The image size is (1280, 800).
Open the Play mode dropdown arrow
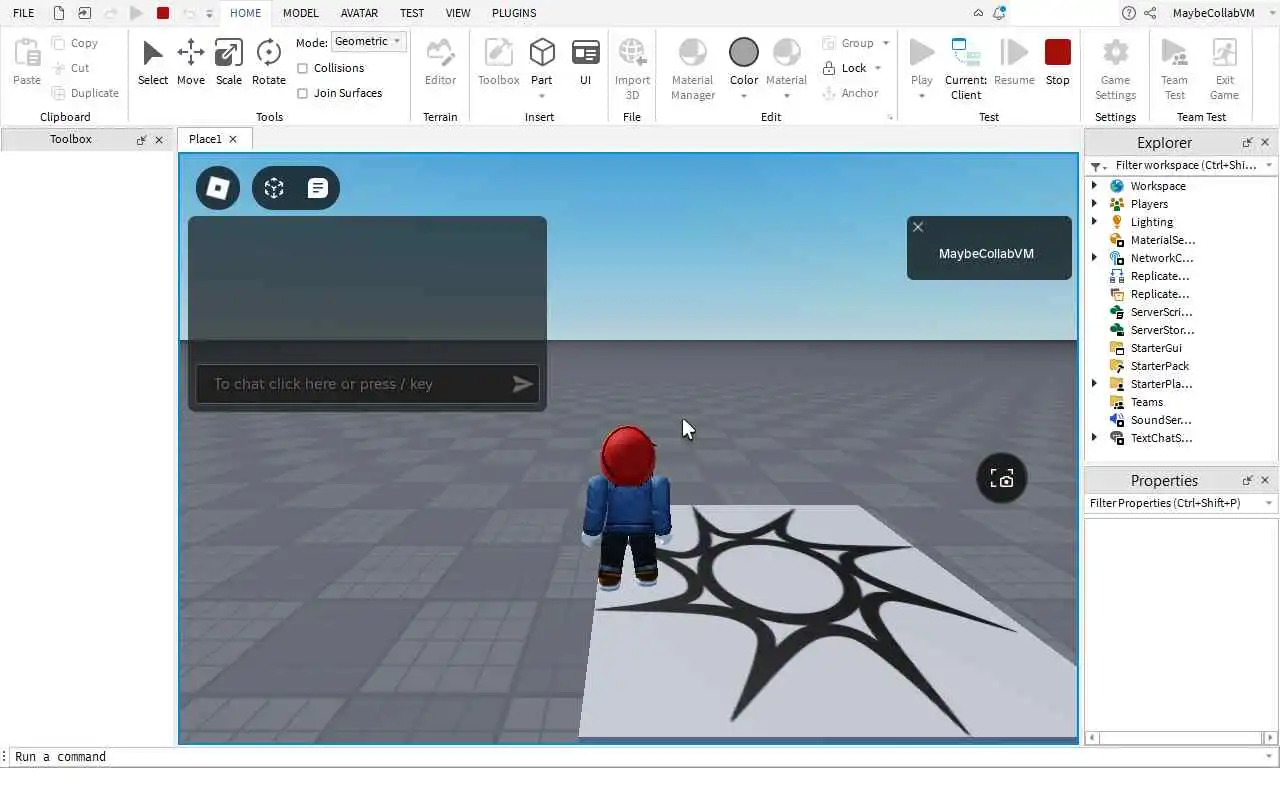point(921,96)
